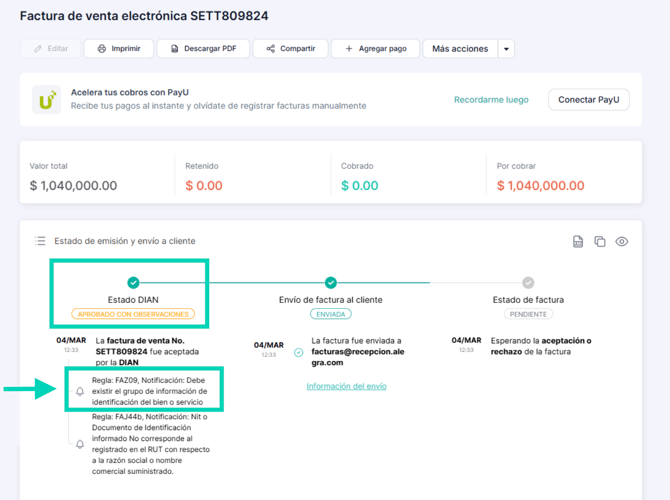Image resolution: width=670 pixels, height=500 pixels.
Task: Click the bell icon next to Regla FAZ09
Action: [80, 392]
